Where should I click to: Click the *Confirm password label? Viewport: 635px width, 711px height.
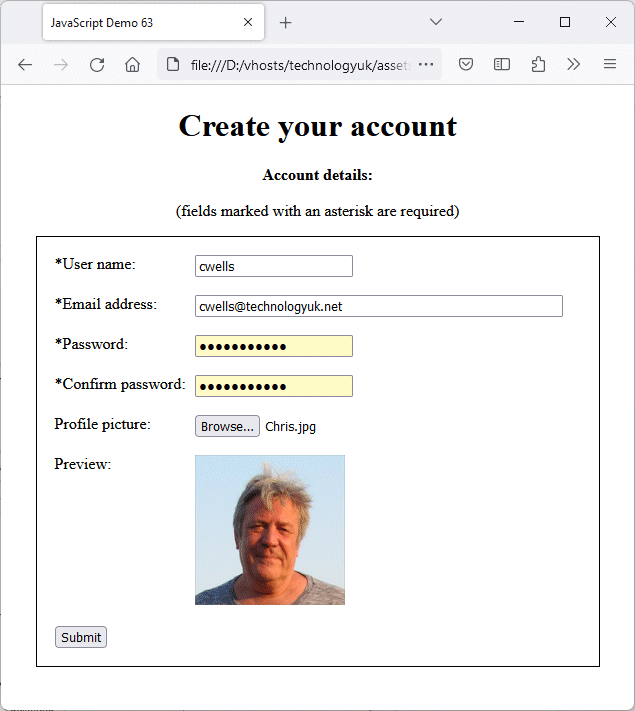pyautogui.click(x=120, y=384)
